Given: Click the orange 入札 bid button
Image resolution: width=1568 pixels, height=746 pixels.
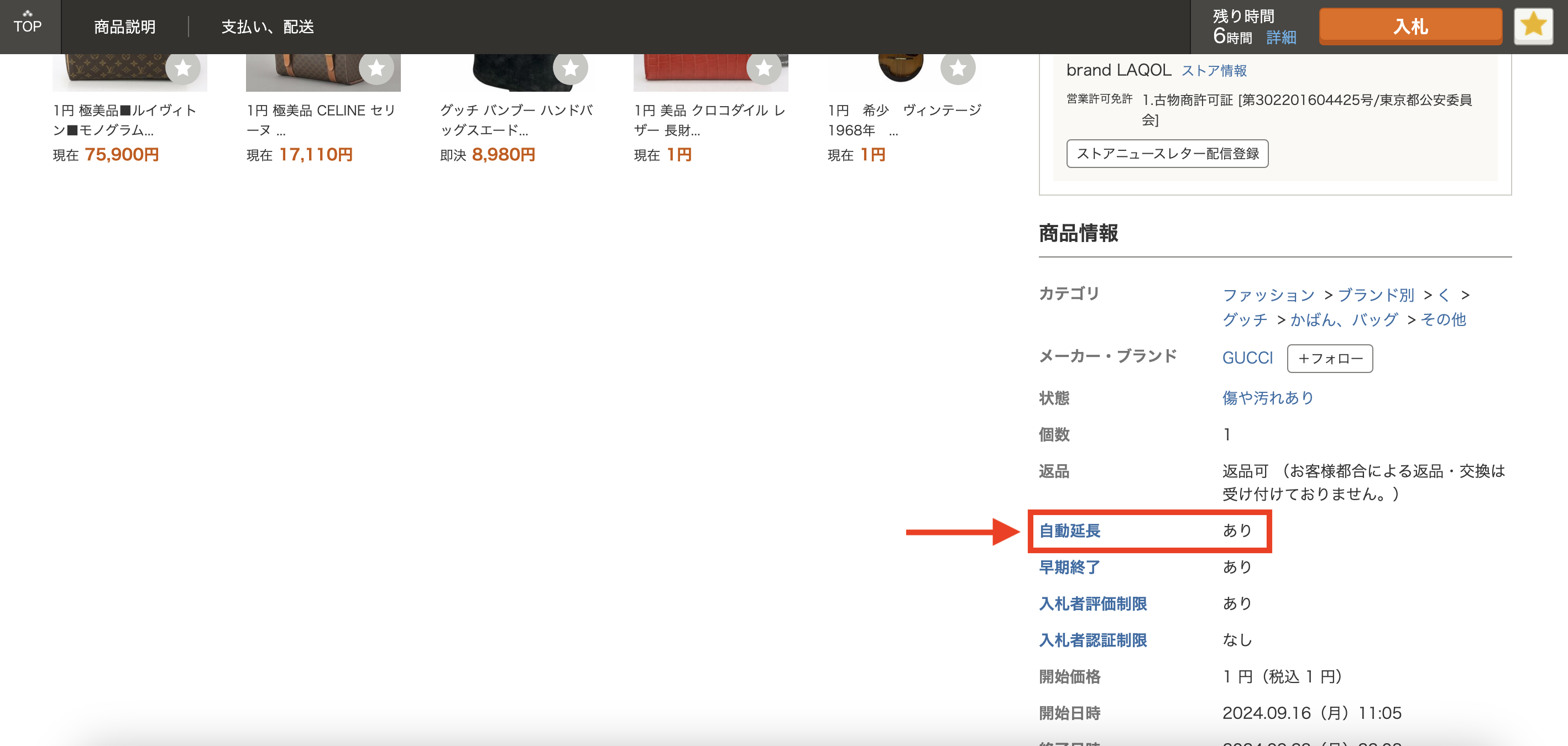Looking at the screenshot, I should click(1410, 25).
